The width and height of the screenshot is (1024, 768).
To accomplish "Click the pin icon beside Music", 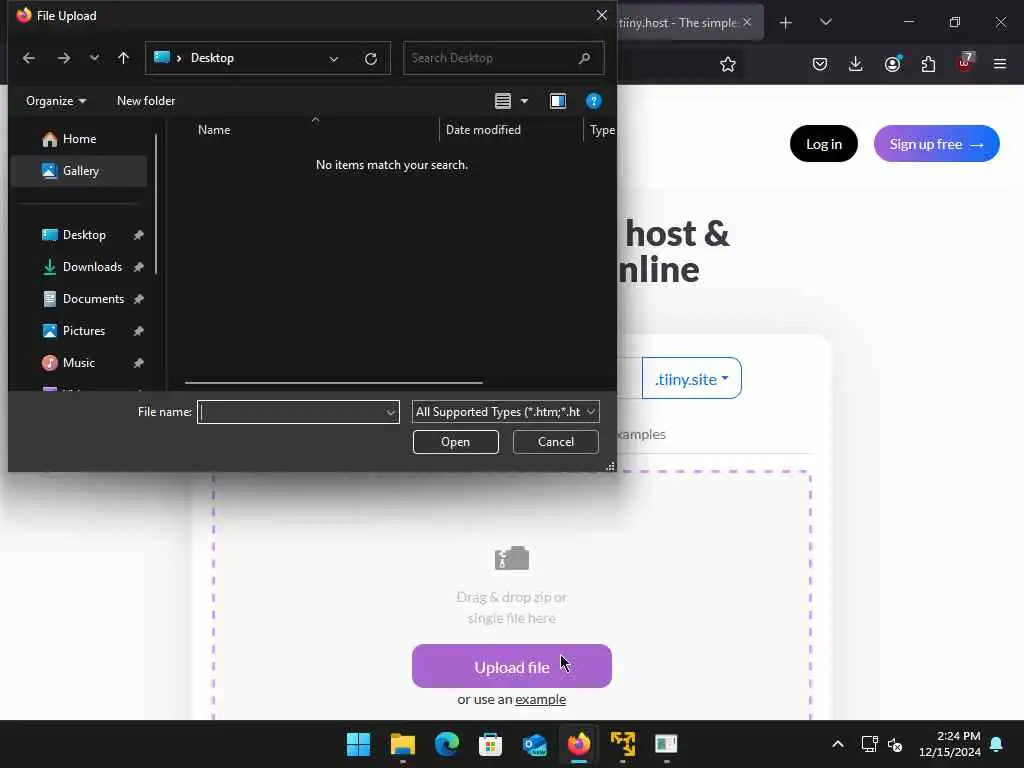I will click(138, 363).
